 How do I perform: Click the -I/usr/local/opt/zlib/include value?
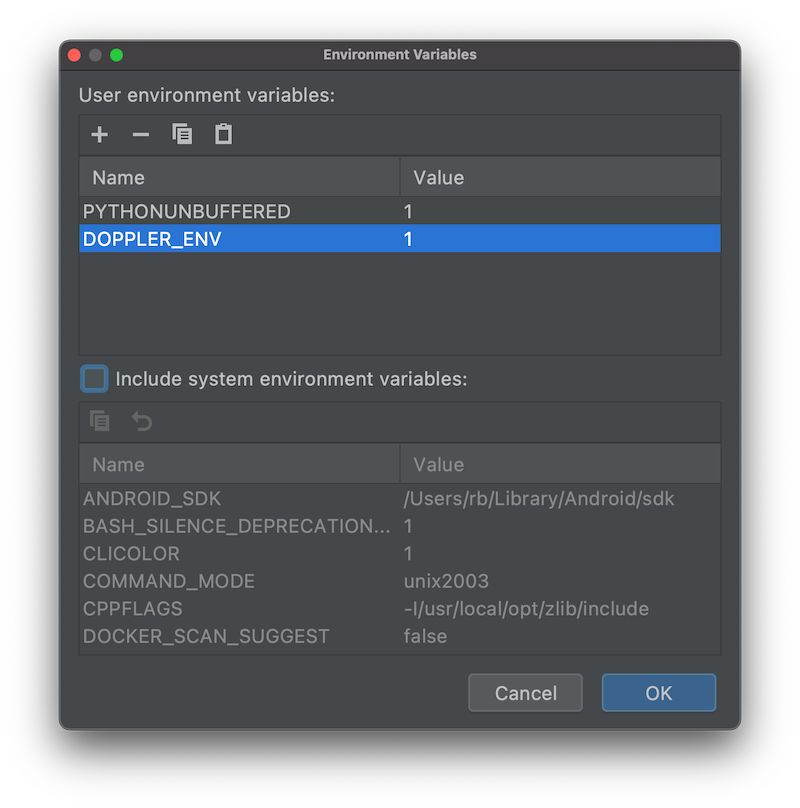[x=526, y=609]
